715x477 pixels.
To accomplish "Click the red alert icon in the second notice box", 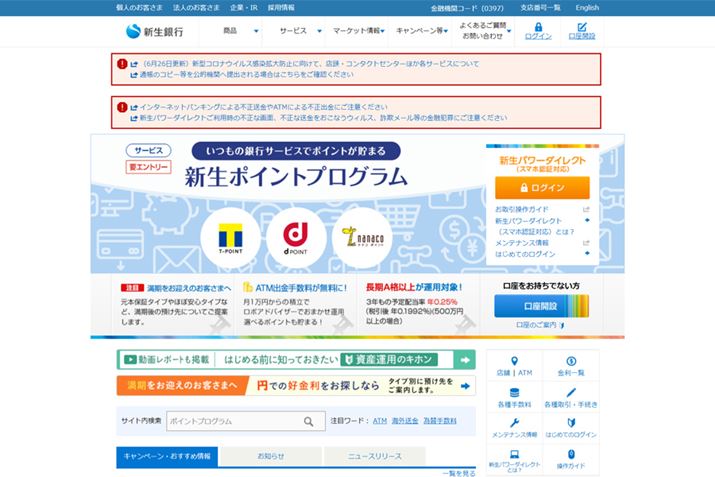I will 122,107.
